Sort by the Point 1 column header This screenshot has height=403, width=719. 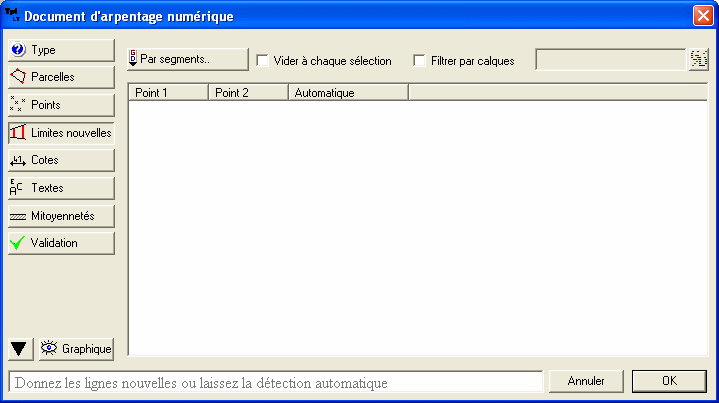[x=167, y=93]
